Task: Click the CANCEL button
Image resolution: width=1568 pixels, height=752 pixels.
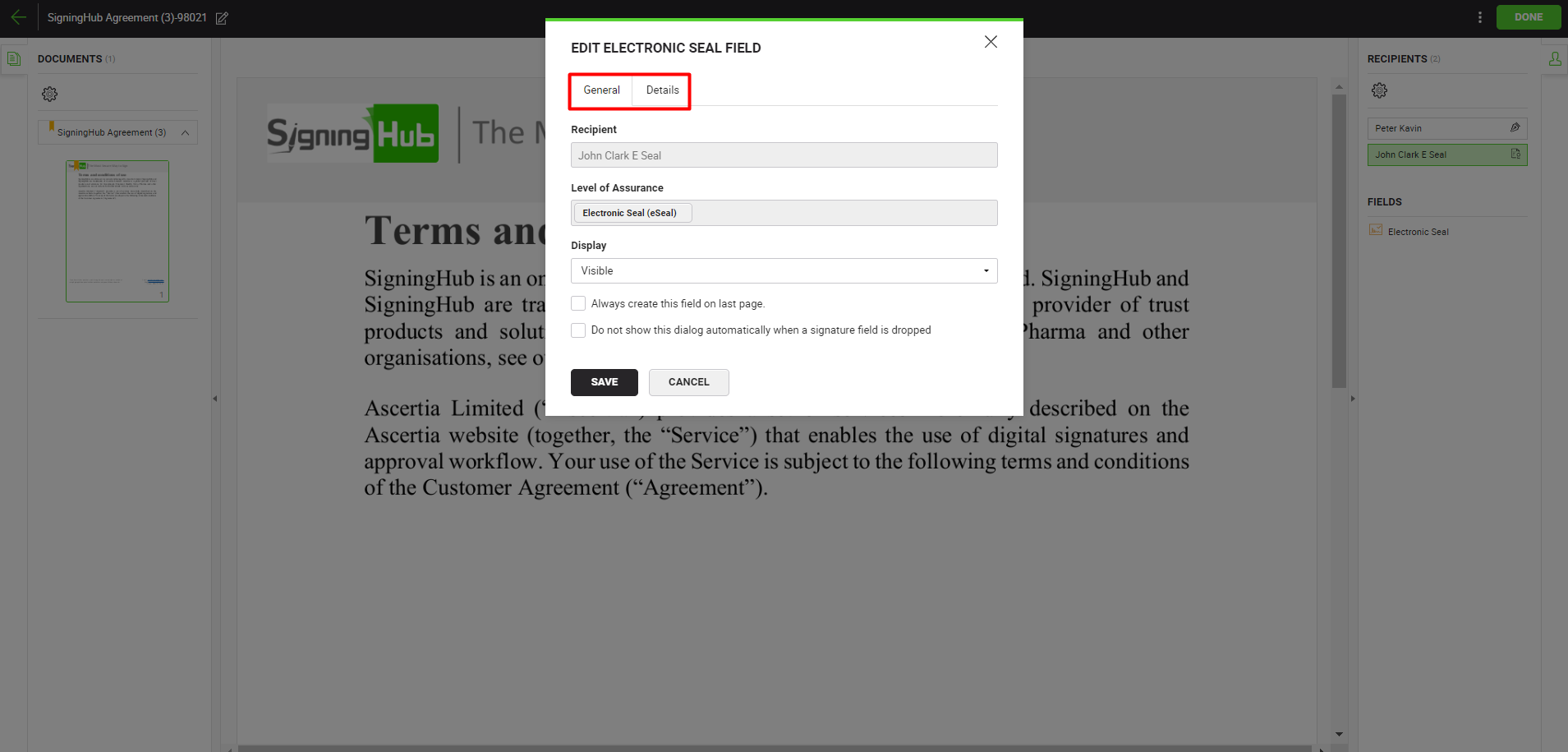Action: (688, 382)
